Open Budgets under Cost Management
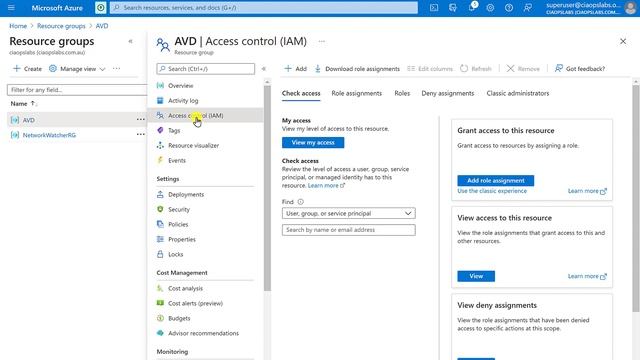Screen dimensions: 640x360 179,318
